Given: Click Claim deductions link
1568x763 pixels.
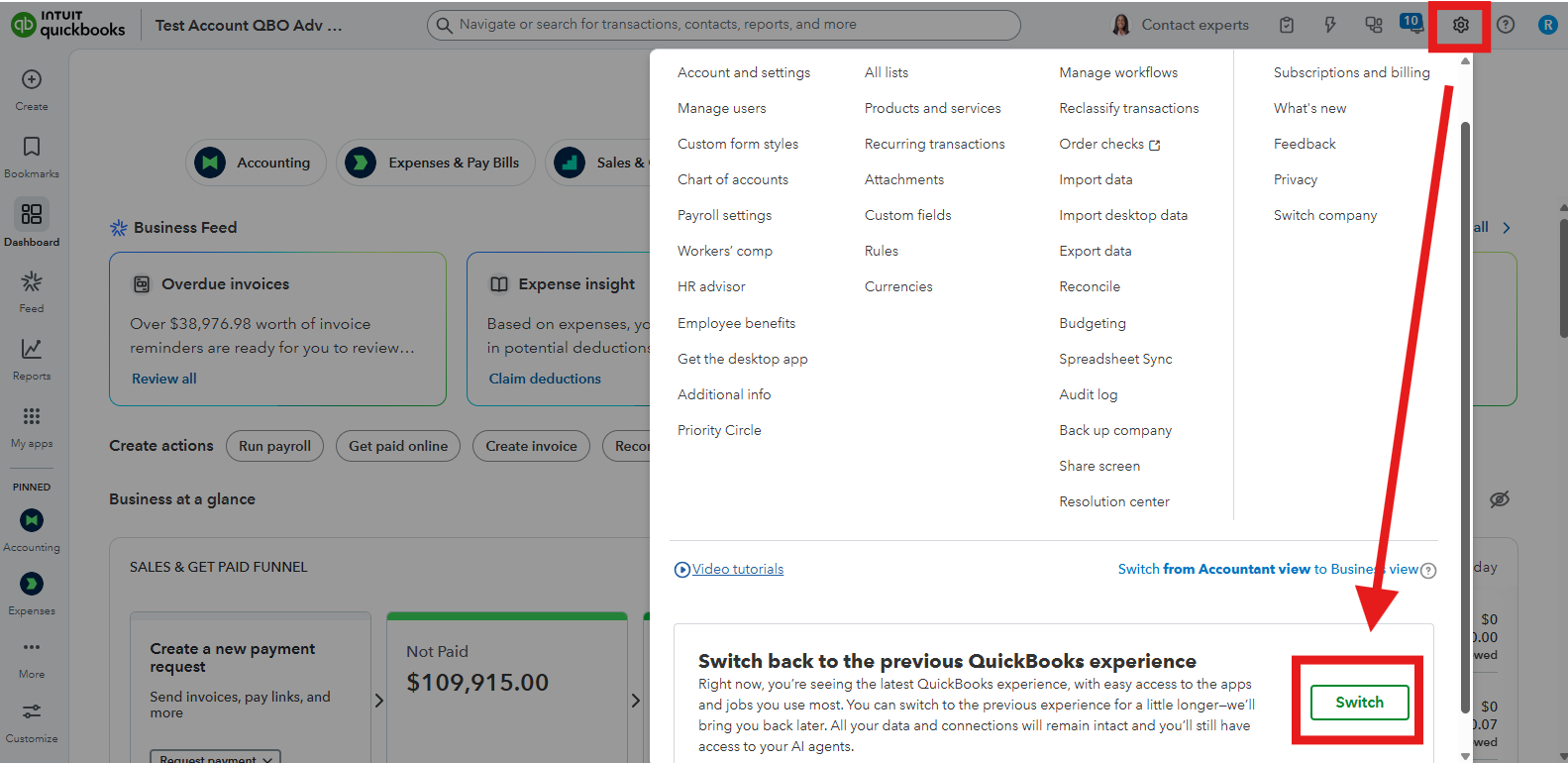Looking at the screenshot, I should click(x=545, y=379).
